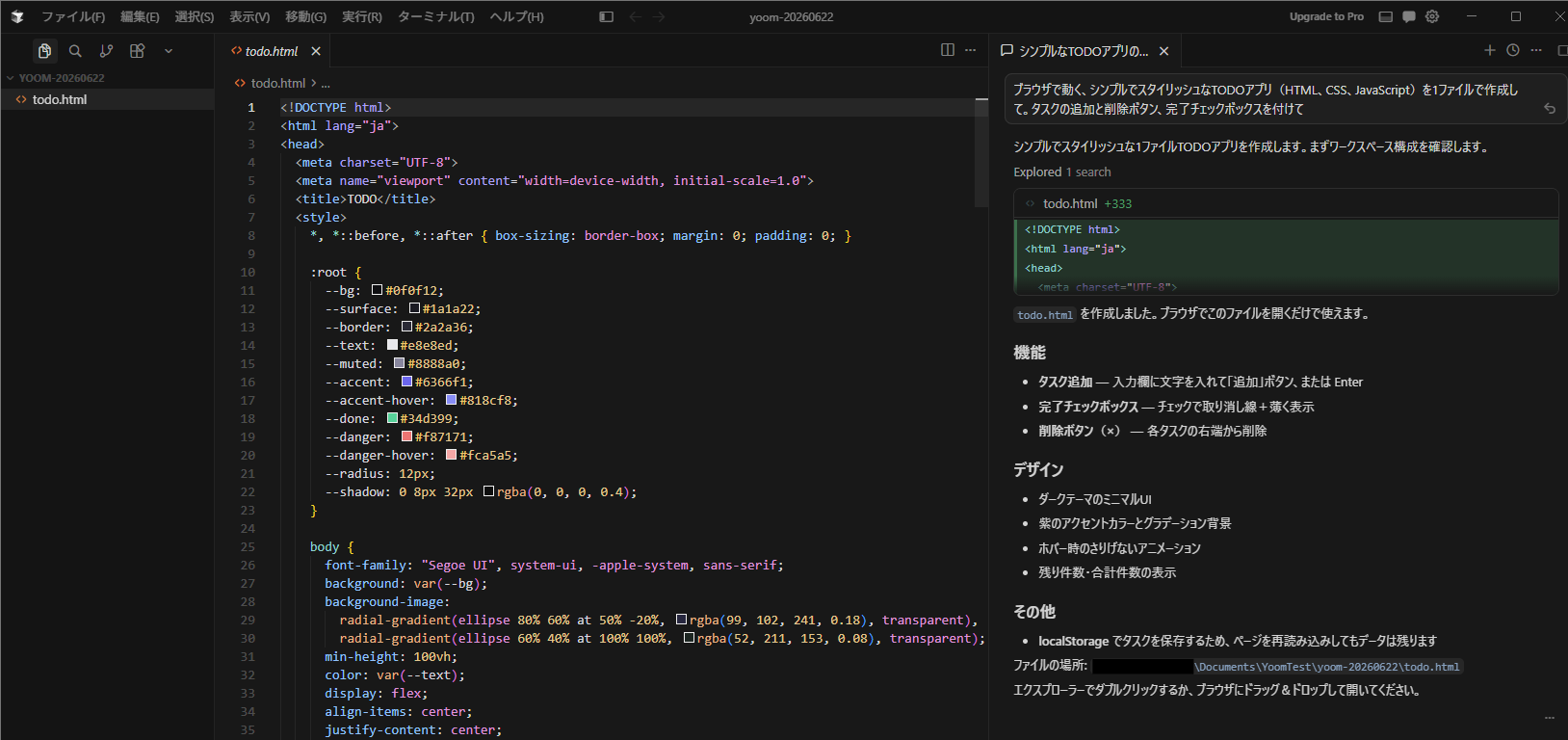Open the todo.html file path link
This screenshot has height=740, width=1568.
pos(1277,666)
